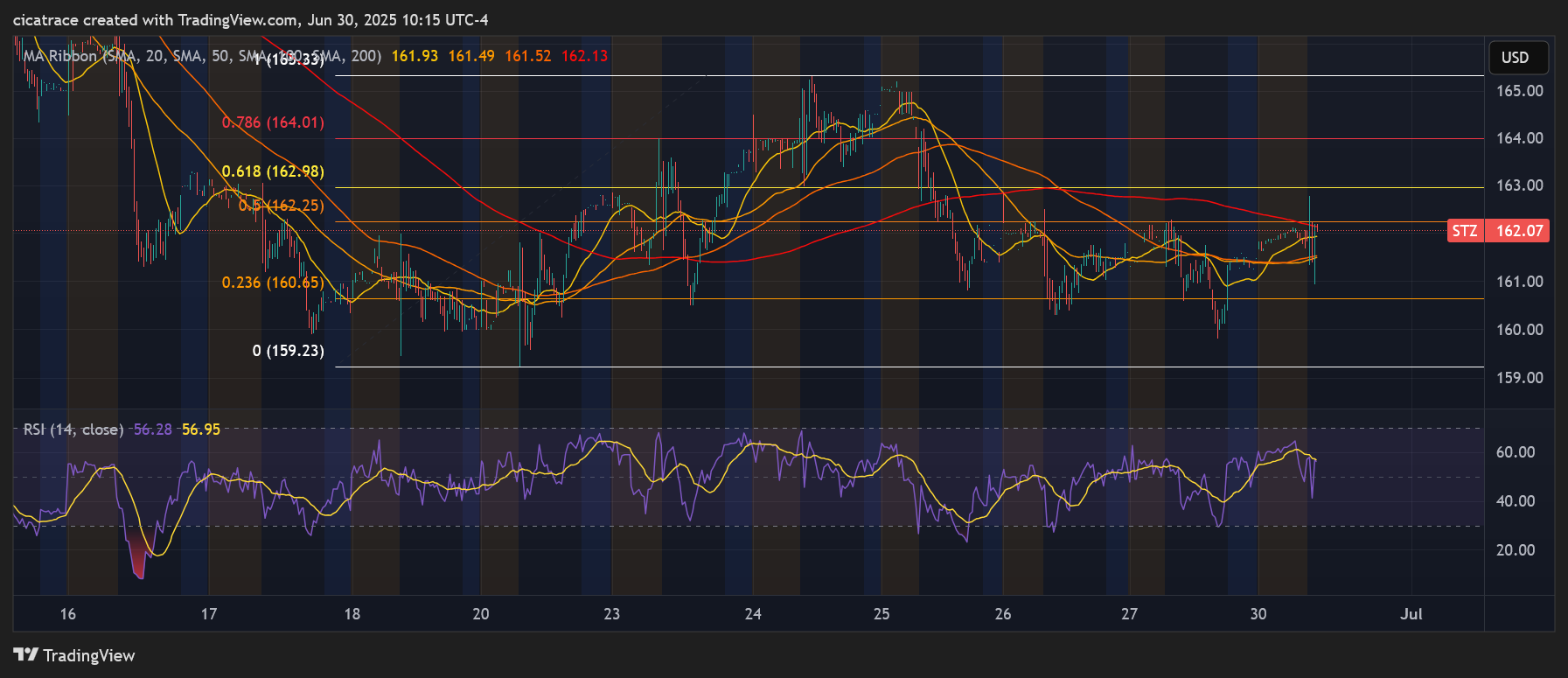Click the 164.00 price axis label
Screen dimensions: 1568x678
(x=1520, y=138)
